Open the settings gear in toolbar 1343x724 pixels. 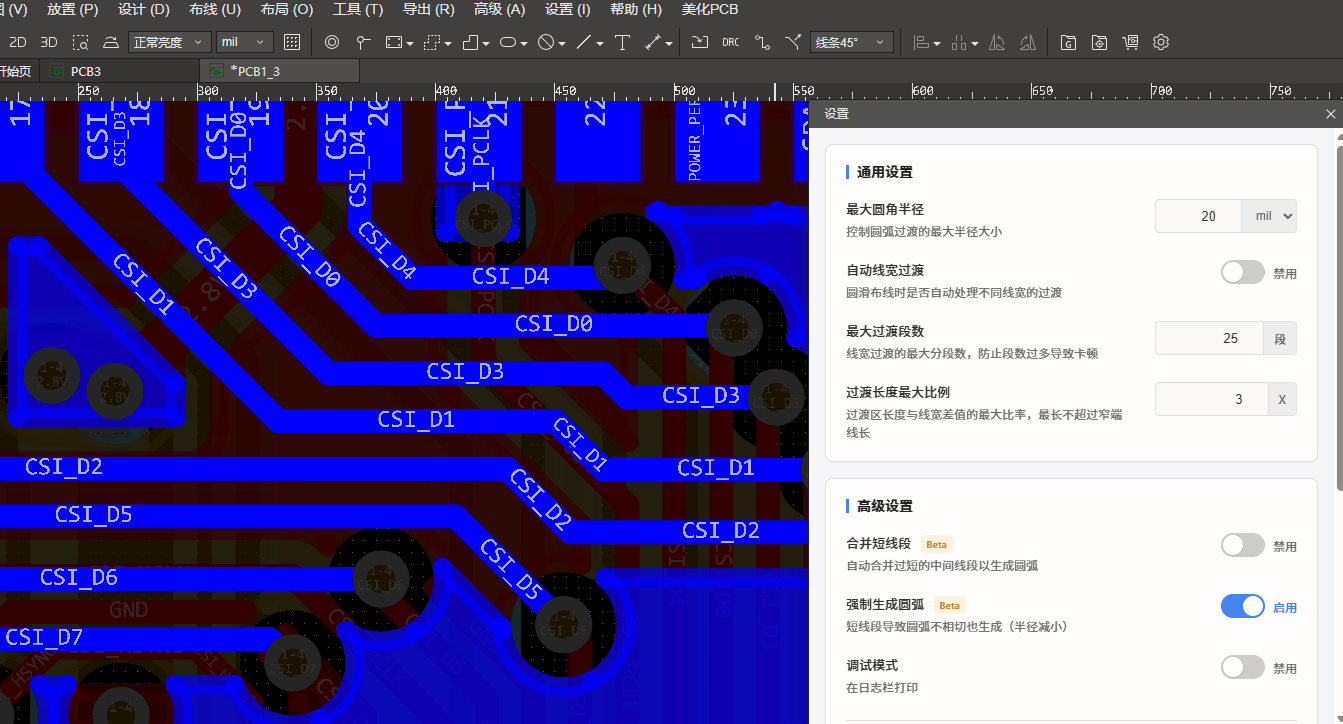[x=1161, y=42]
